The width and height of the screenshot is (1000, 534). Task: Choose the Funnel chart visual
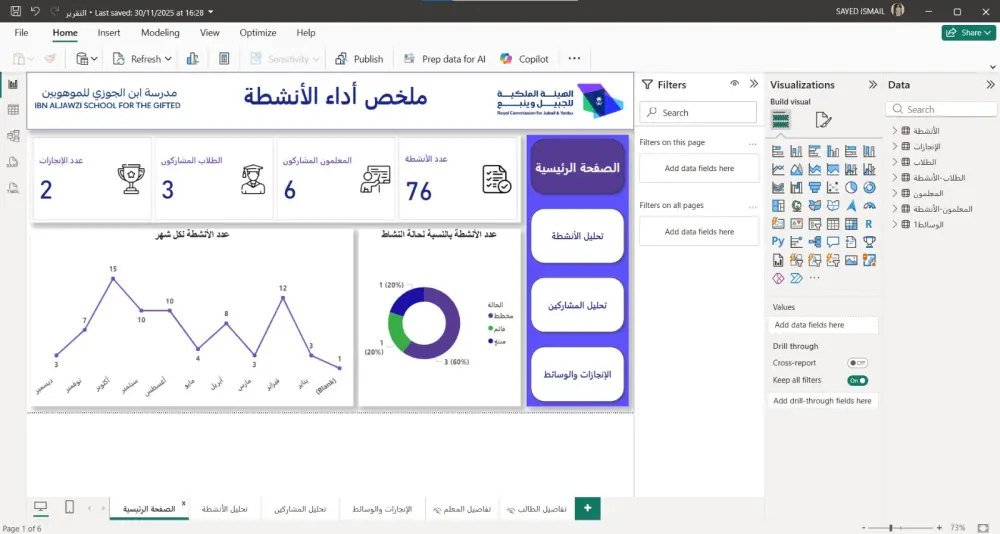tap(814, 188)
